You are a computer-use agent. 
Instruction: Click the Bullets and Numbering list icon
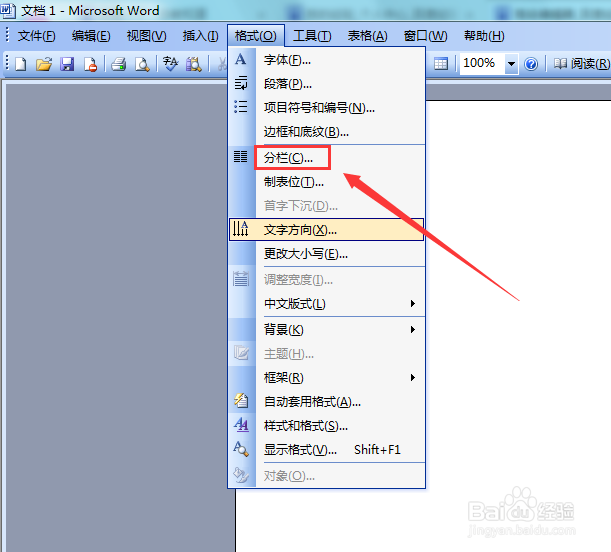coord(240,106)
